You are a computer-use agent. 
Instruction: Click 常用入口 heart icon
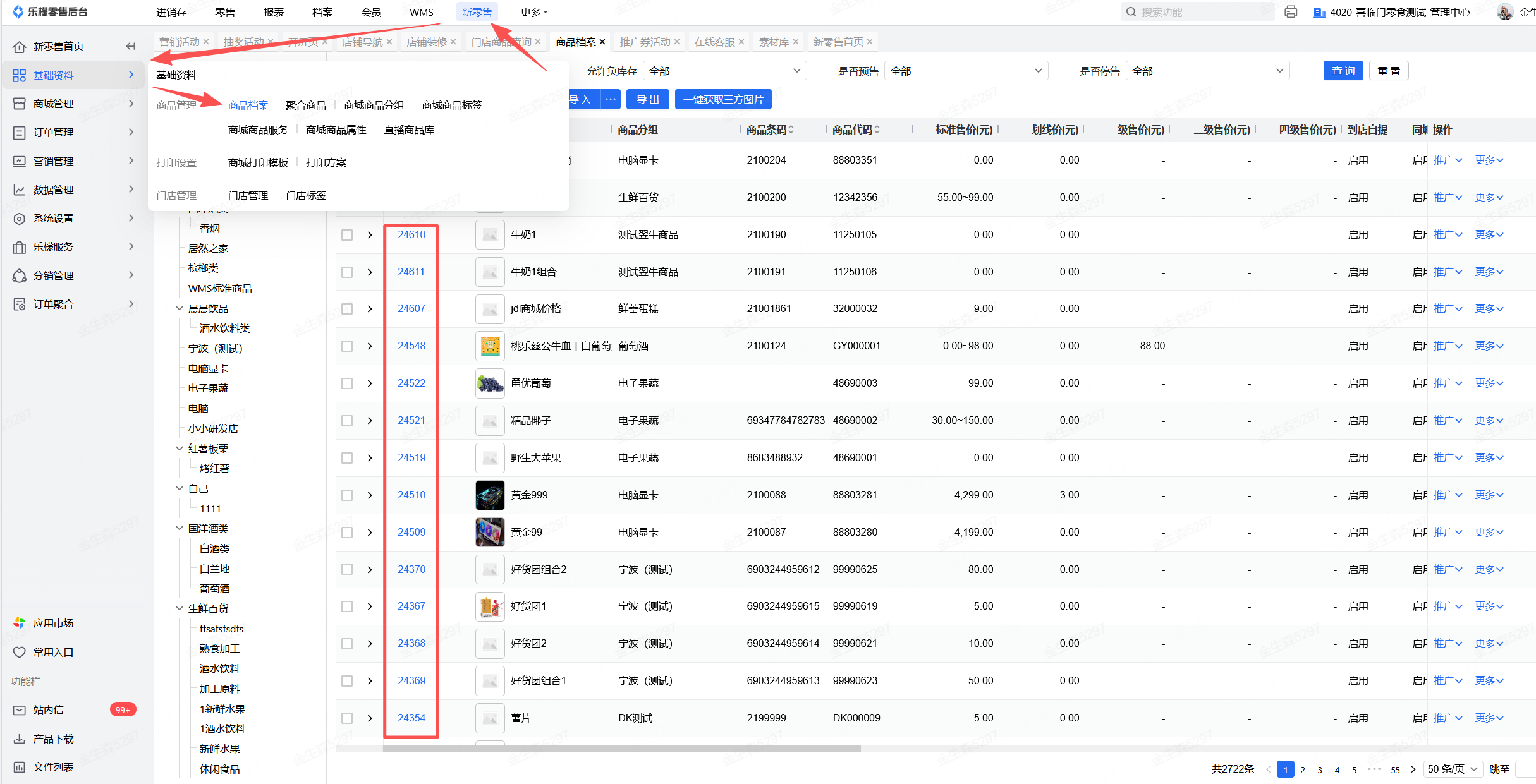click(20, 652)
